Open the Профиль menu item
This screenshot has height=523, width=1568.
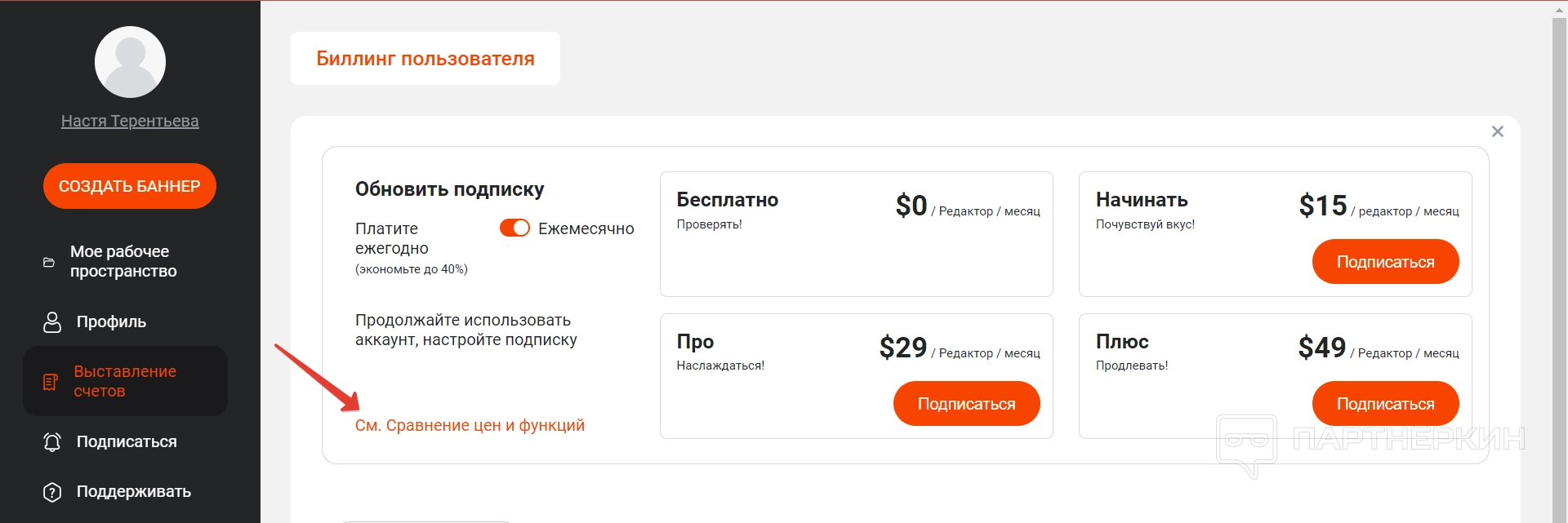point(111,322)
